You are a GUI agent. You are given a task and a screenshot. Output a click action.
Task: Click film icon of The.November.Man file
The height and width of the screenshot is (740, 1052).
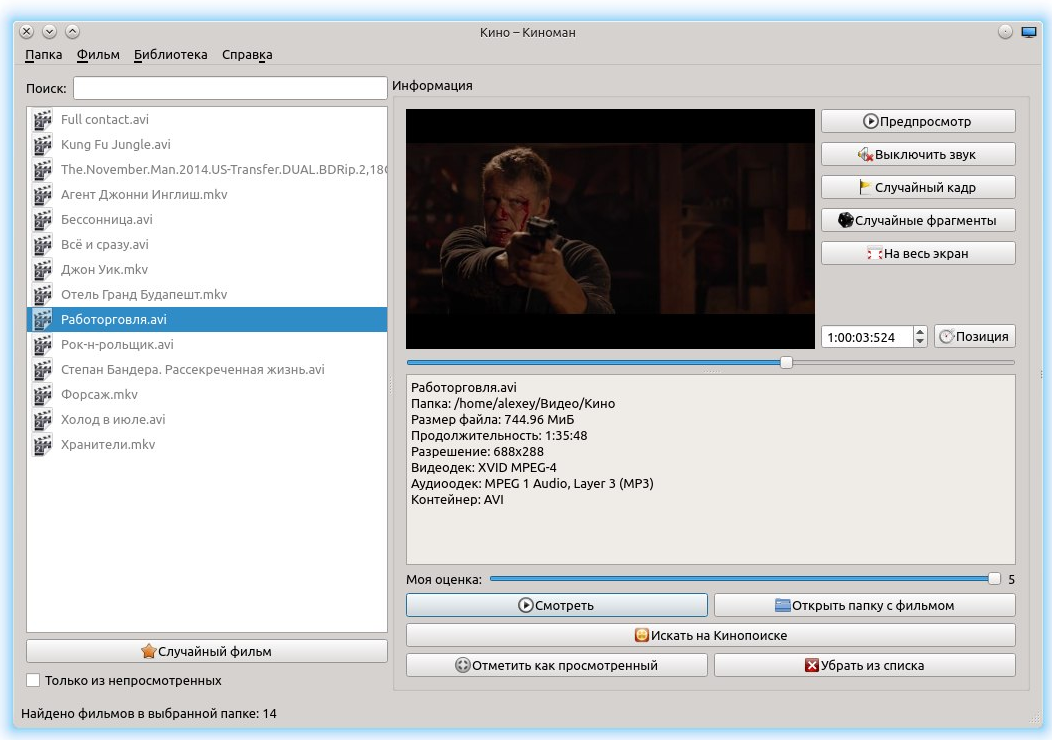tap(42, 169)
